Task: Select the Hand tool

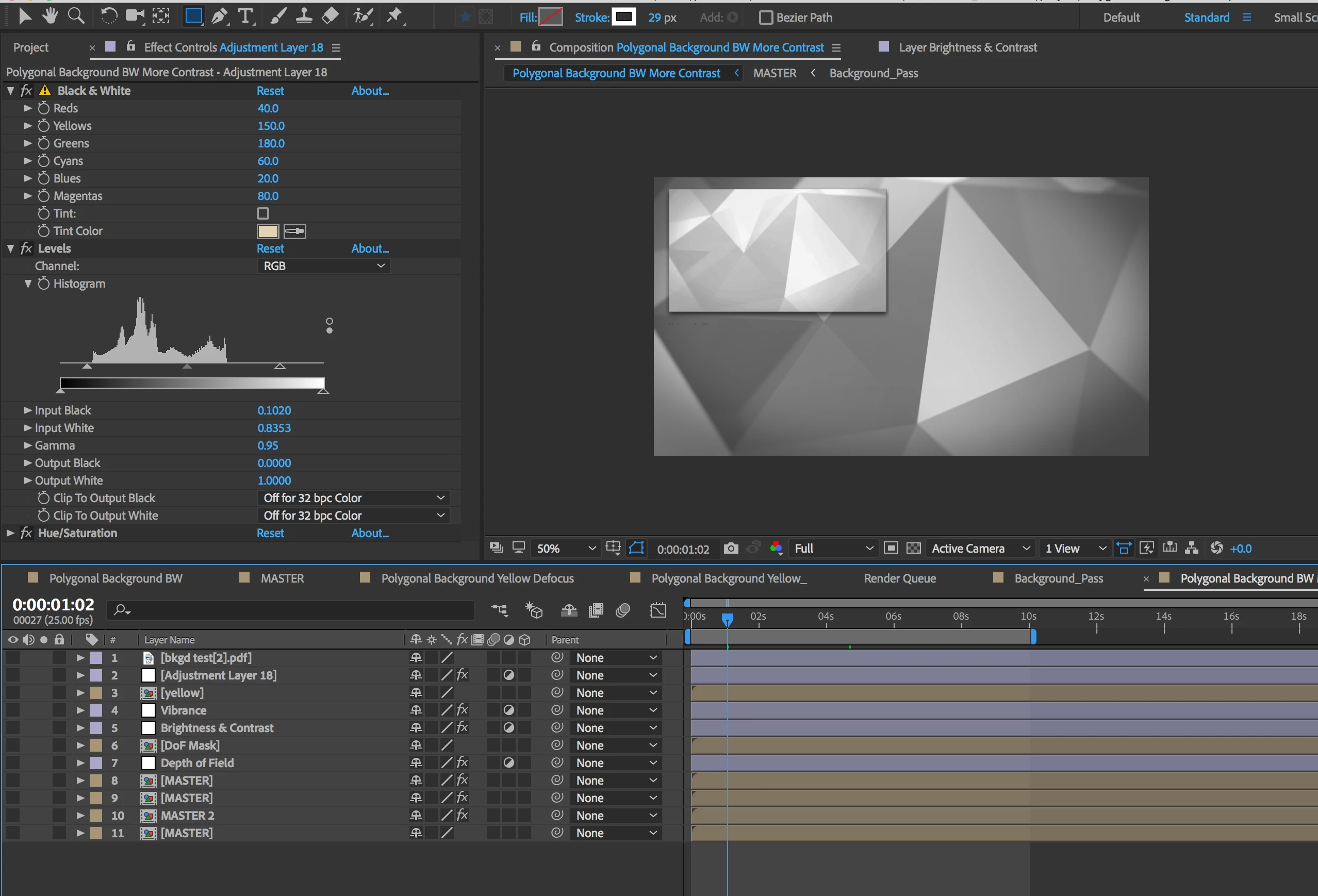Action: (x=50, y=16)
